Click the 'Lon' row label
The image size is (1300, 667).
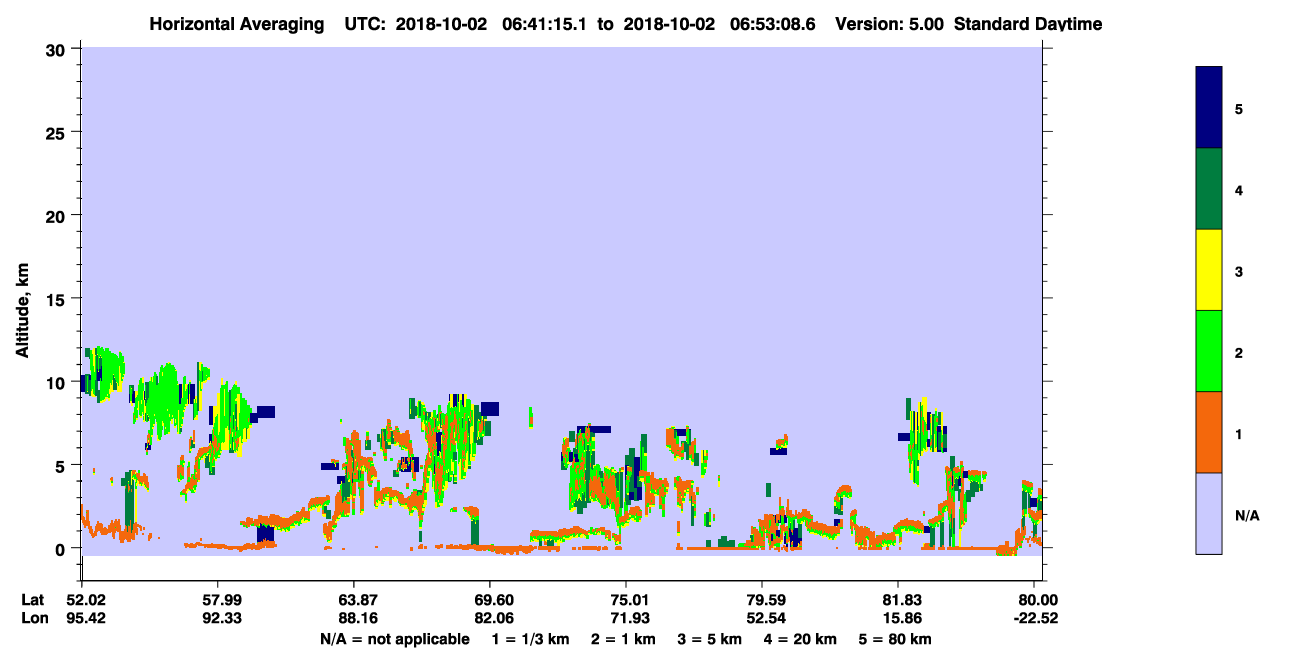33,617
